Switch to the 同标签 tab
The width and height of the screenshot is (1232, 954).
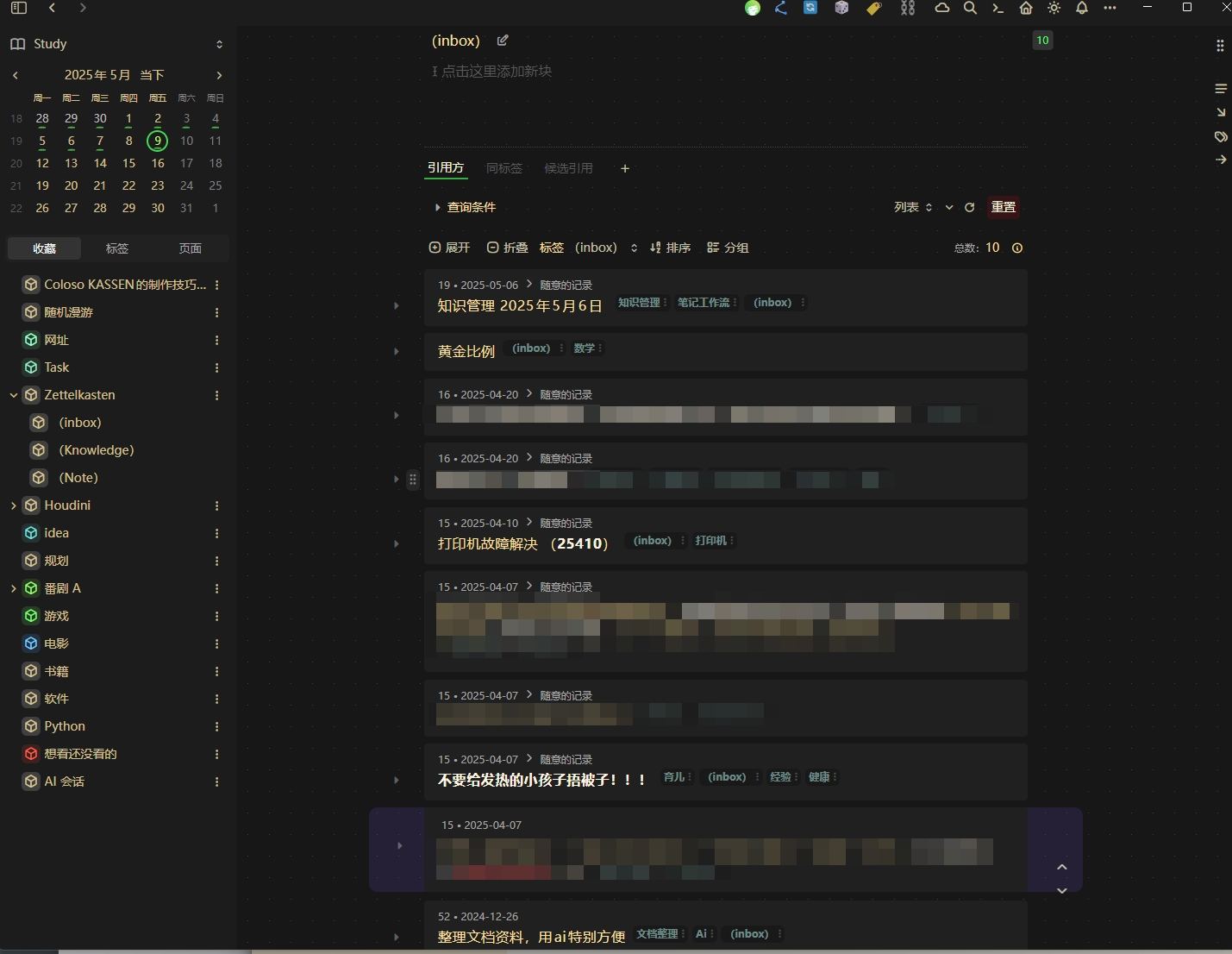(503, 168)
